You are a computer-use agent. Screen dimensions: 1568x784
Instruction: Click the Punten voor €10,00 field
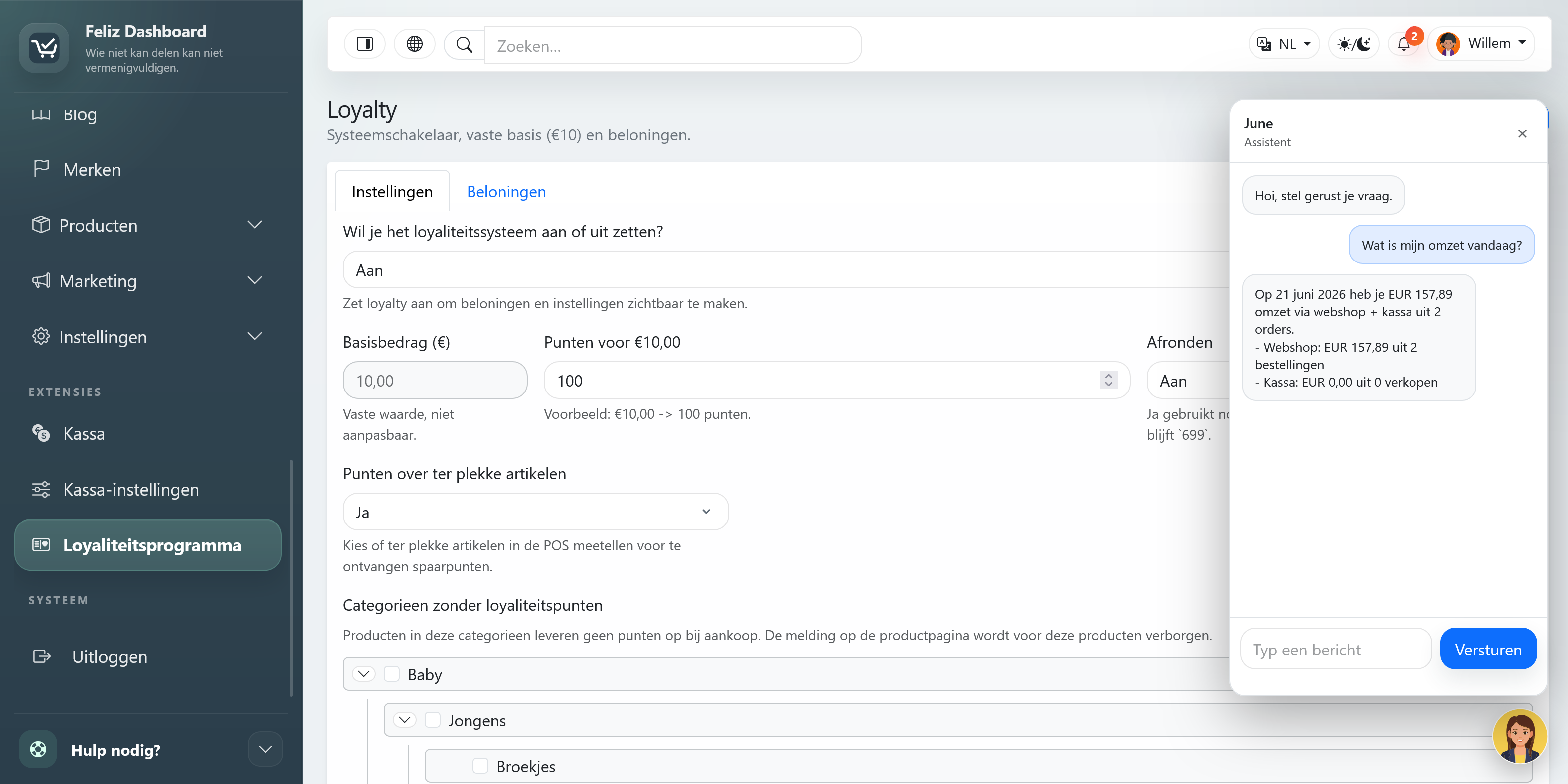point(836,381)
